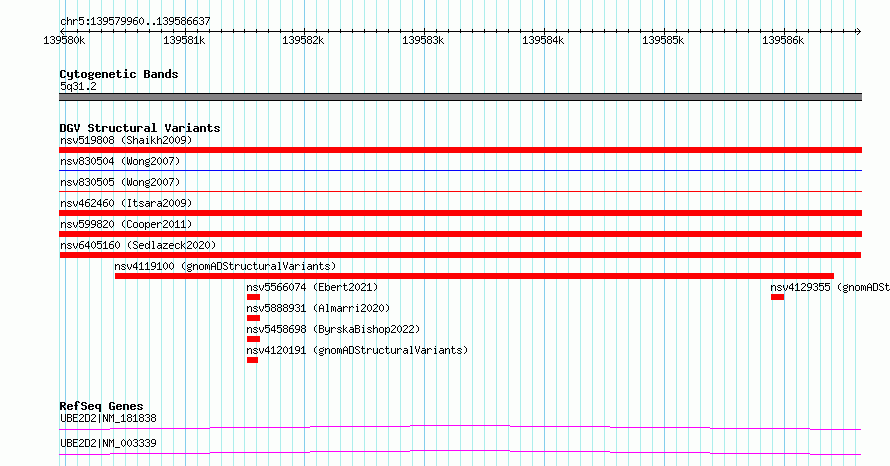Image resolution: width=890 pixels, height=466 pixels.
Task: Click the red bar under nsv5458698 (ByrskaBishop2022)
Action: pos(253,339)
